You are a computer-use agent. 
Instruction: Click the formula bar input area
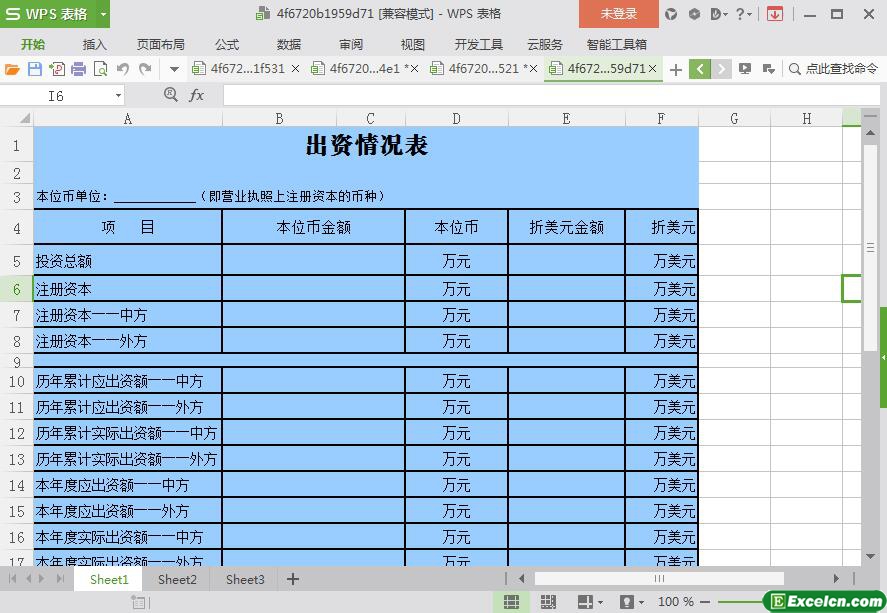[x=552, y=96]
